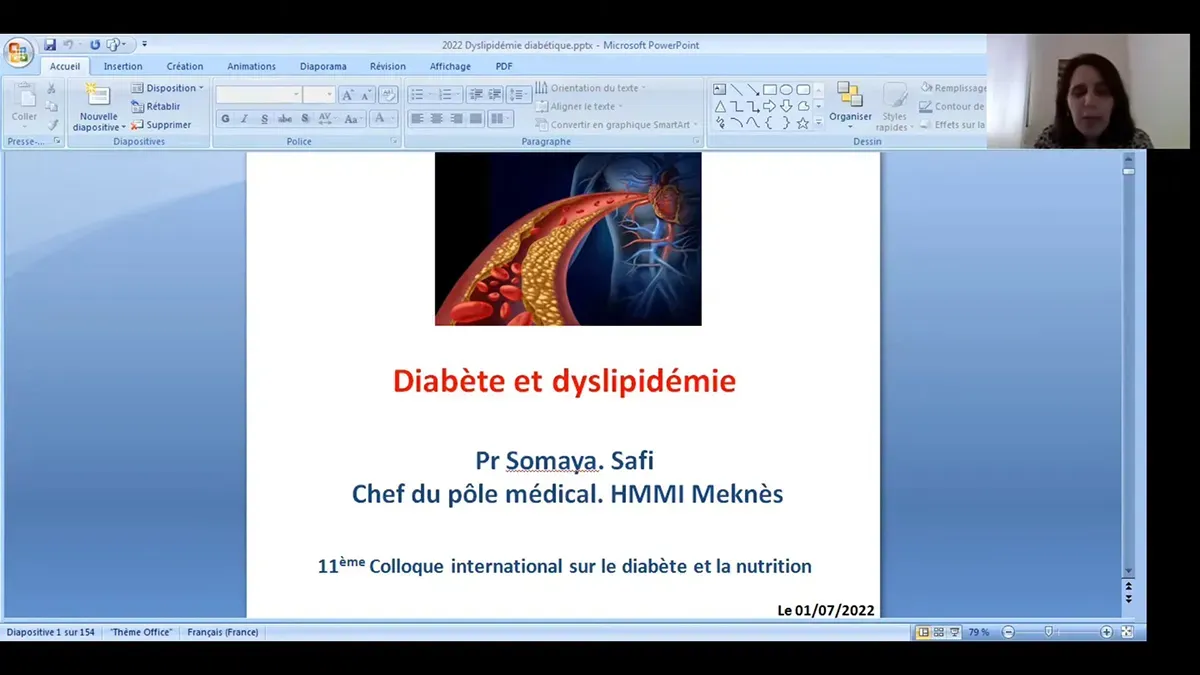Screen dimensions: 1200x675
Task: Switch to slide sorter view
Action: click(x=940, y=632)
